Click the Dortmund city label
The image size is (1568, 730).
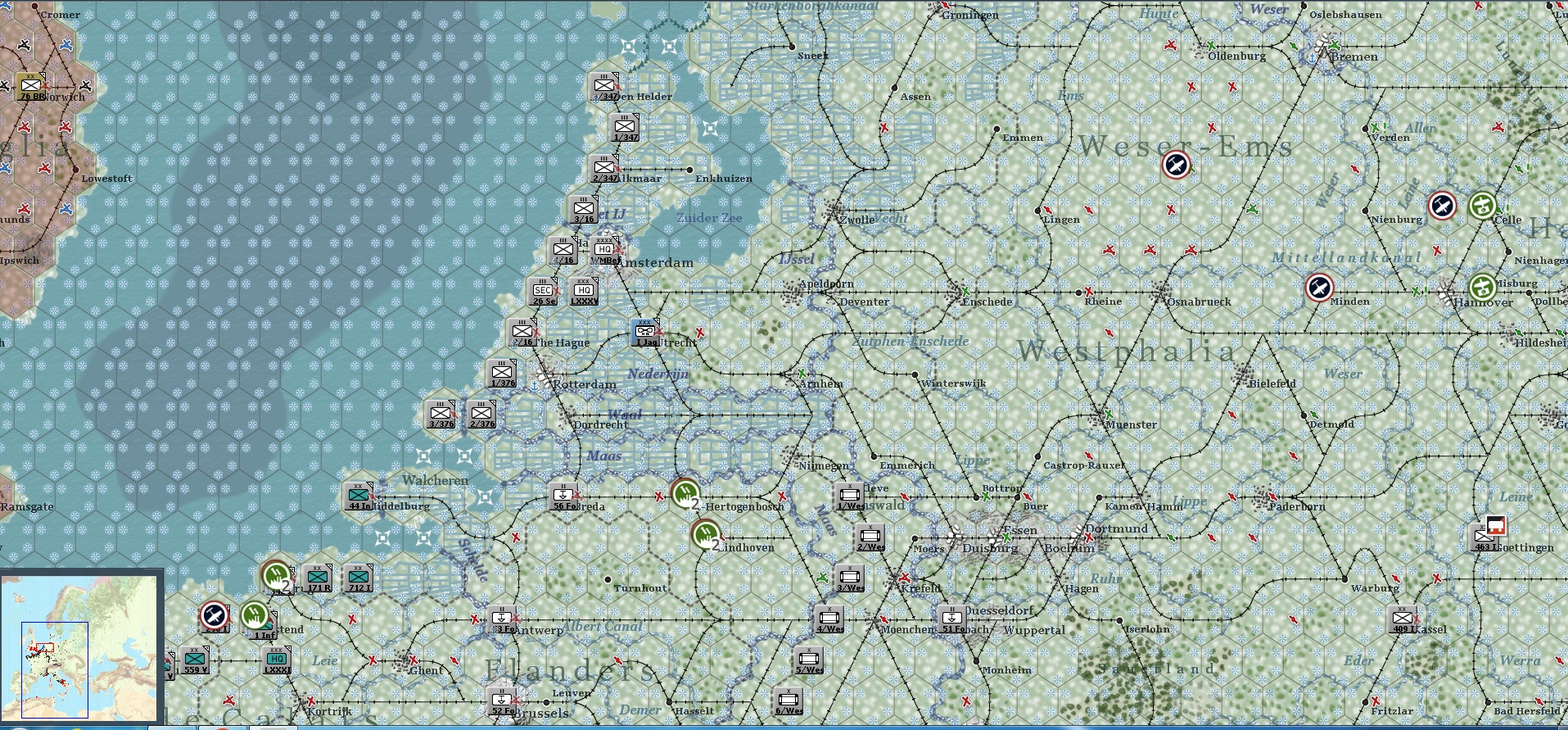click(1118, 528)
